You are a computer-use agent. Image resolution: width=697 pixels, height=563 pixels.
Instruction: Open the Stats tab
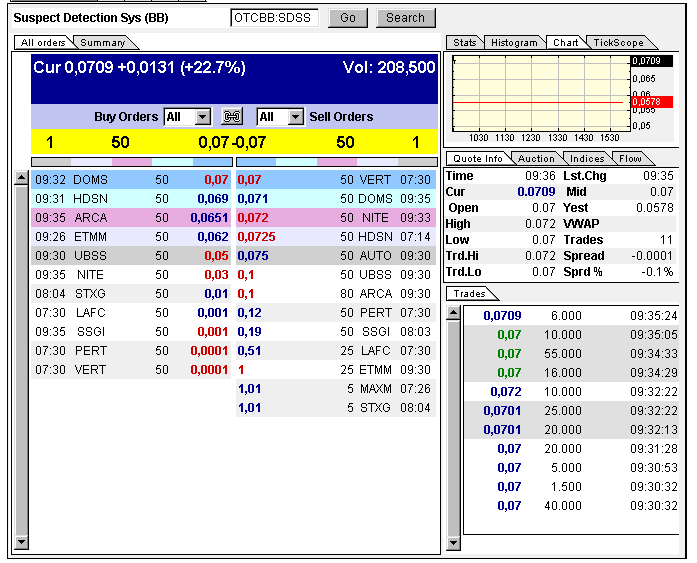coord(465,43)
